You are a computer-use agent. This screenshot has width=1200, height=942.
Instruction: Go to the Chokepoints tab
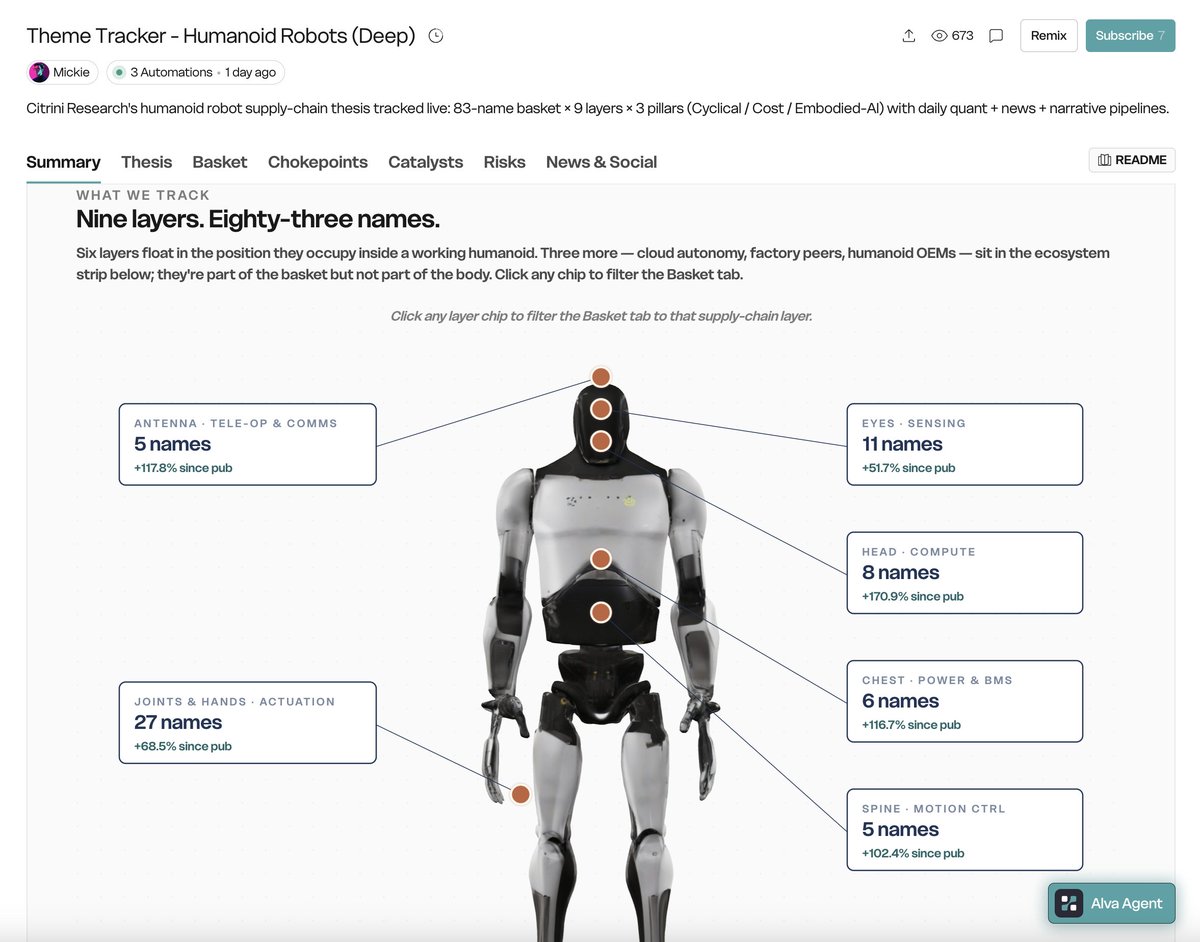(x=318, y=162)
